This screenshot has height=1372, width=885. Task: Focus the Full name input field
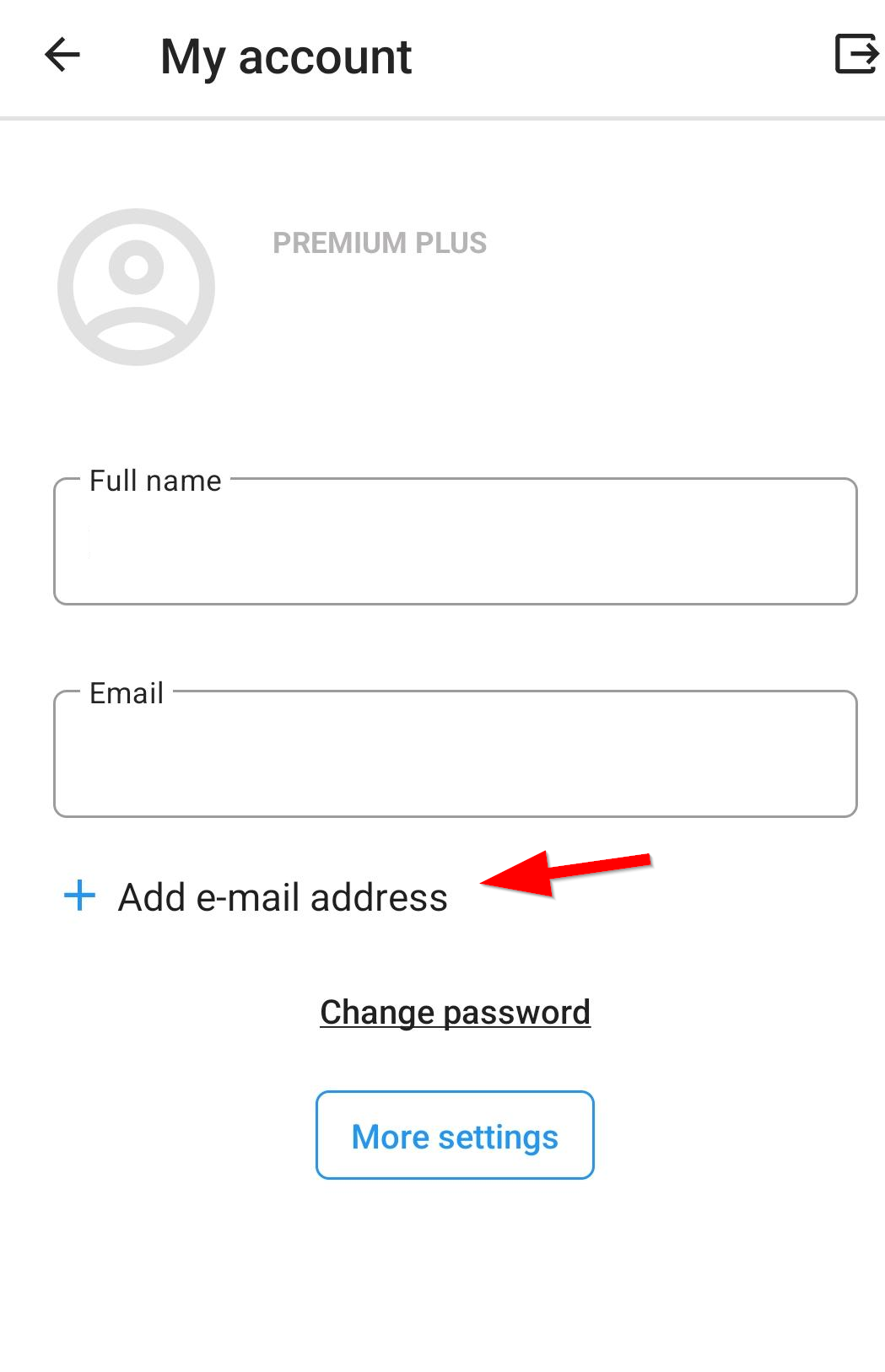[456, 541]
